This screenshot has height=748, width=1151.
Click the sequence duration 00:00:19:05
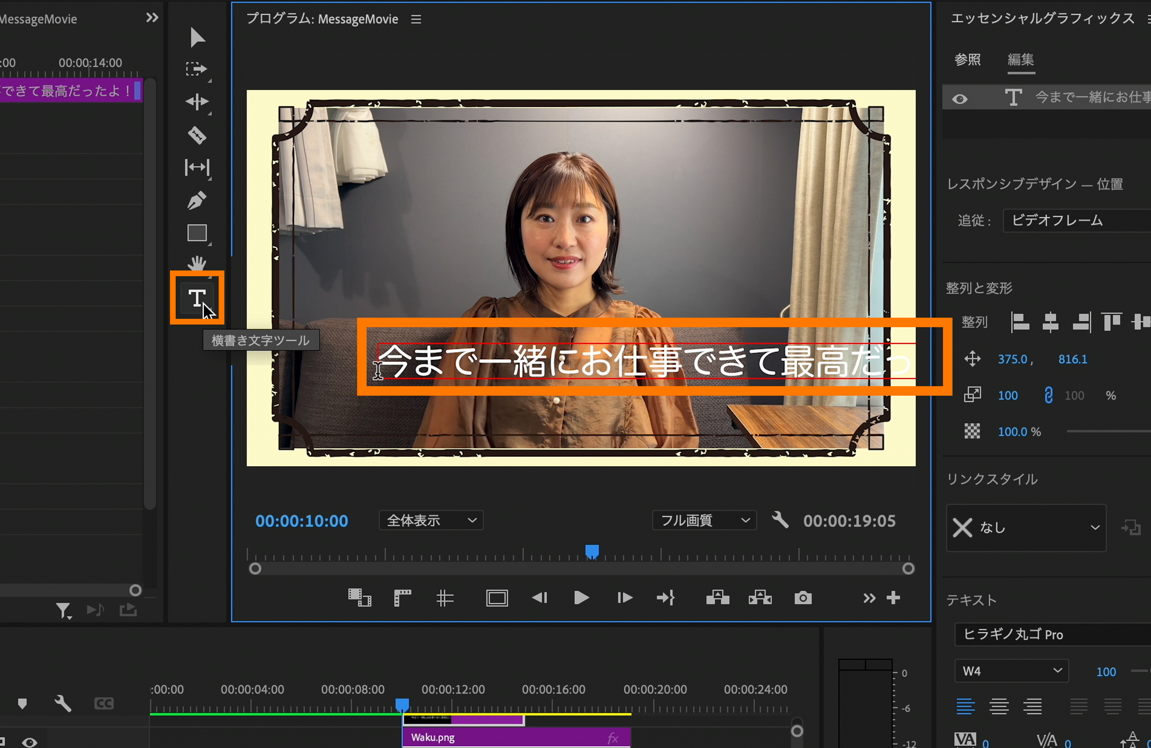pyautogui.click(x=849, y=521)
